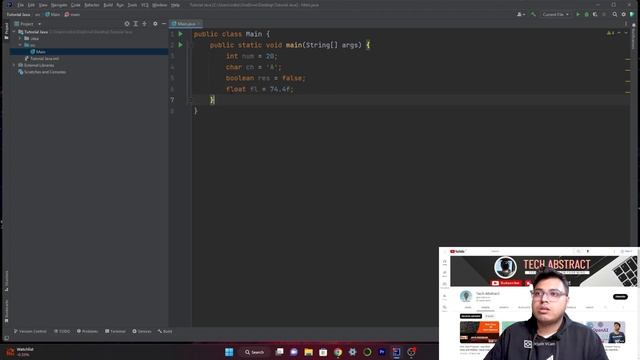Viewport: 640px width, 360px height.
Task: Open File Explorer from taskbar
Action: [309, 352]
